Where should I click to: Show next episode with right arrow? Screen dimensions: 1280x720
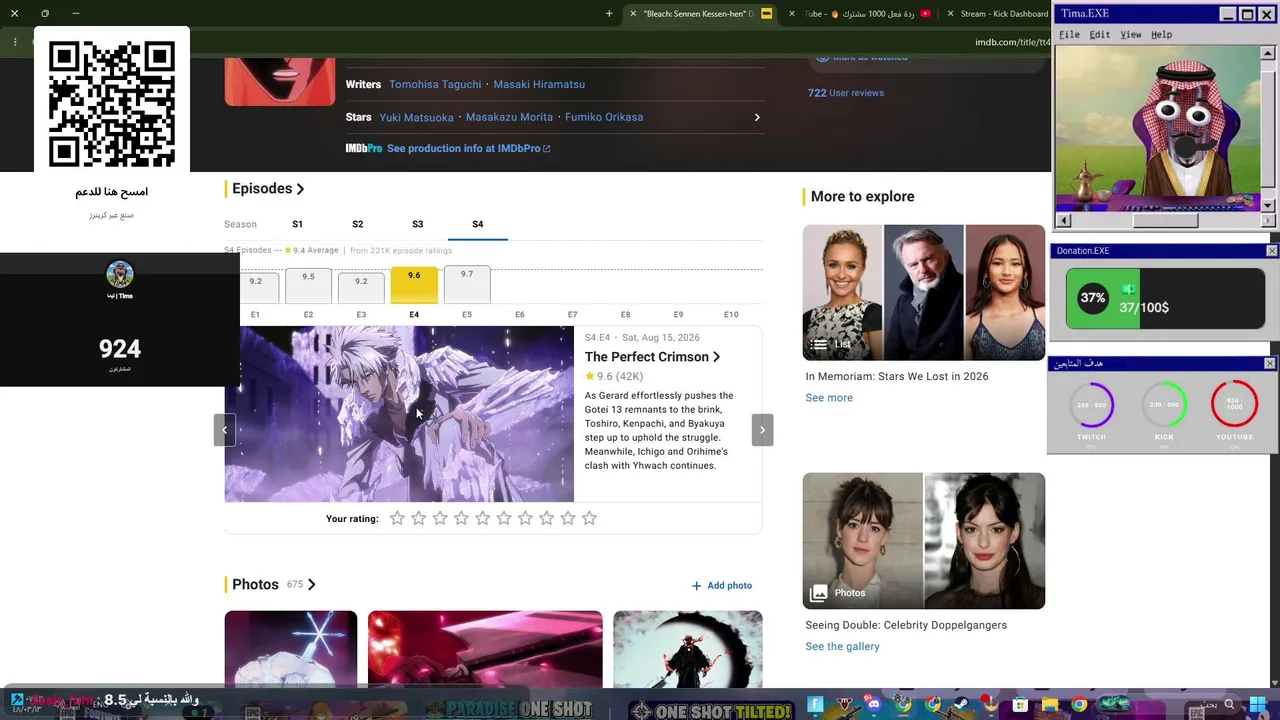762,430
